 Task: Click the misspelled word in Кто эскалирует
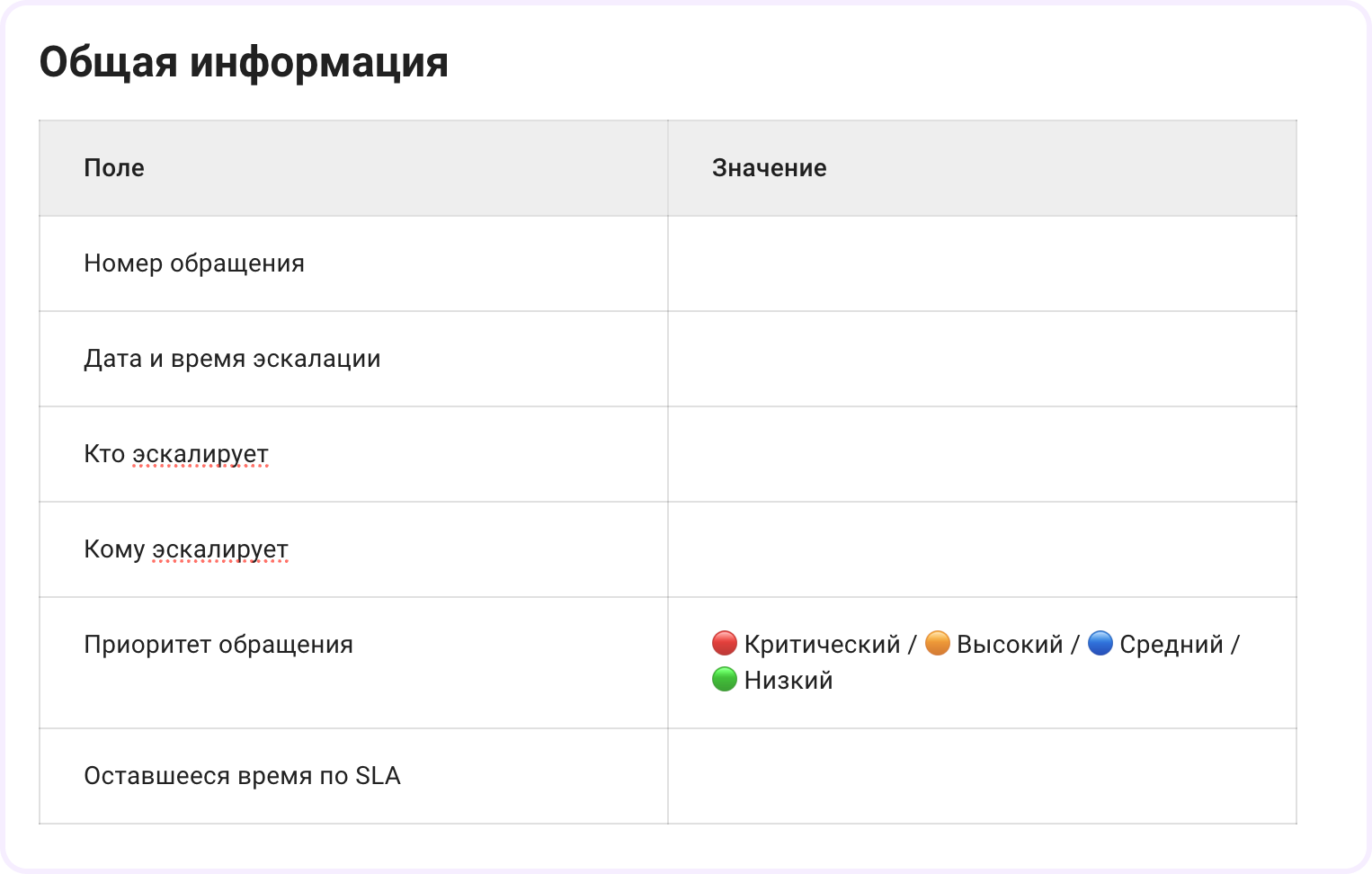coord(200,454)
